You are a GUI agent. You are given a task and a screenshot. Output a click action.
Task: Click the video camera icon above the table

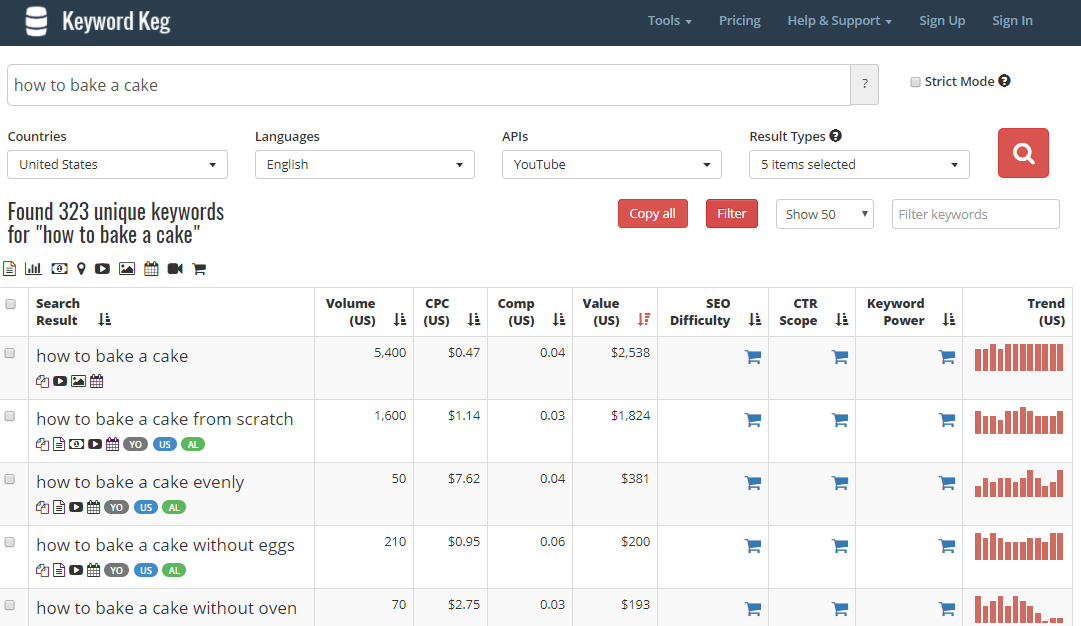point(175,268)
